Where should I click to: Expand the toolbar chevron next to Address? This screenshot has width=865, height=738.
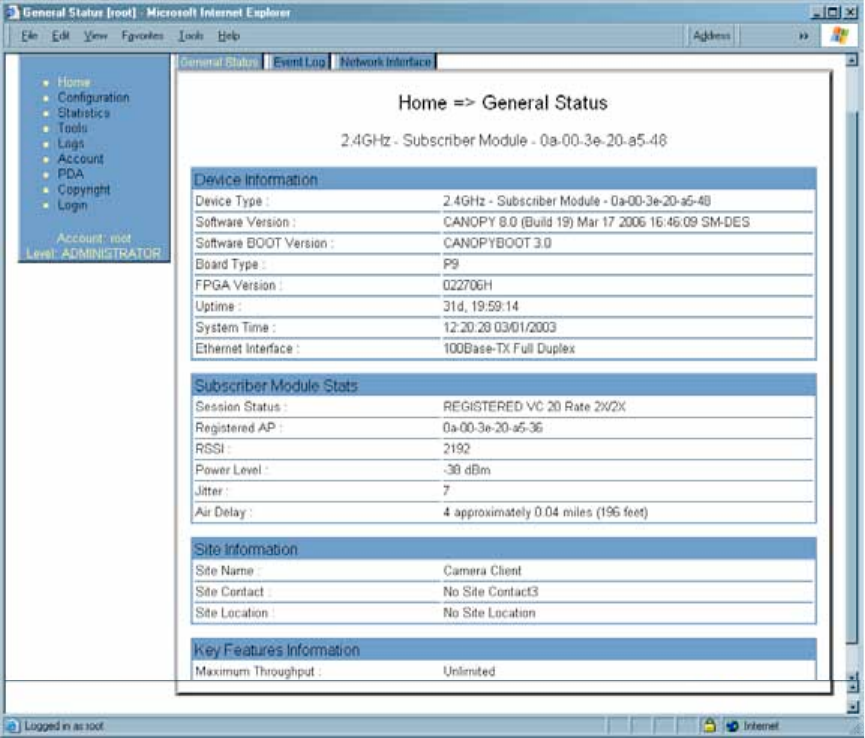click(804, 36)
